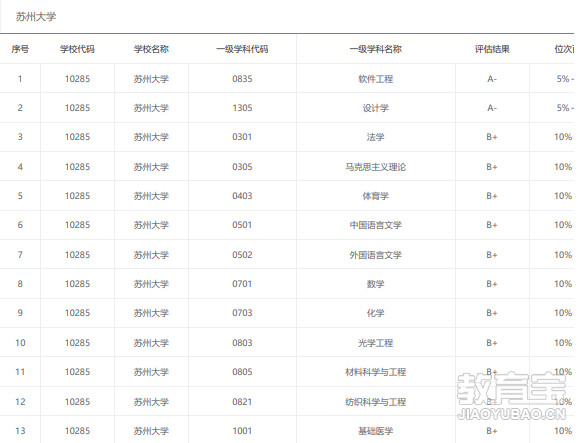Select the 基础医学 cell
This screenshot has width=587, height=443.
375,431
